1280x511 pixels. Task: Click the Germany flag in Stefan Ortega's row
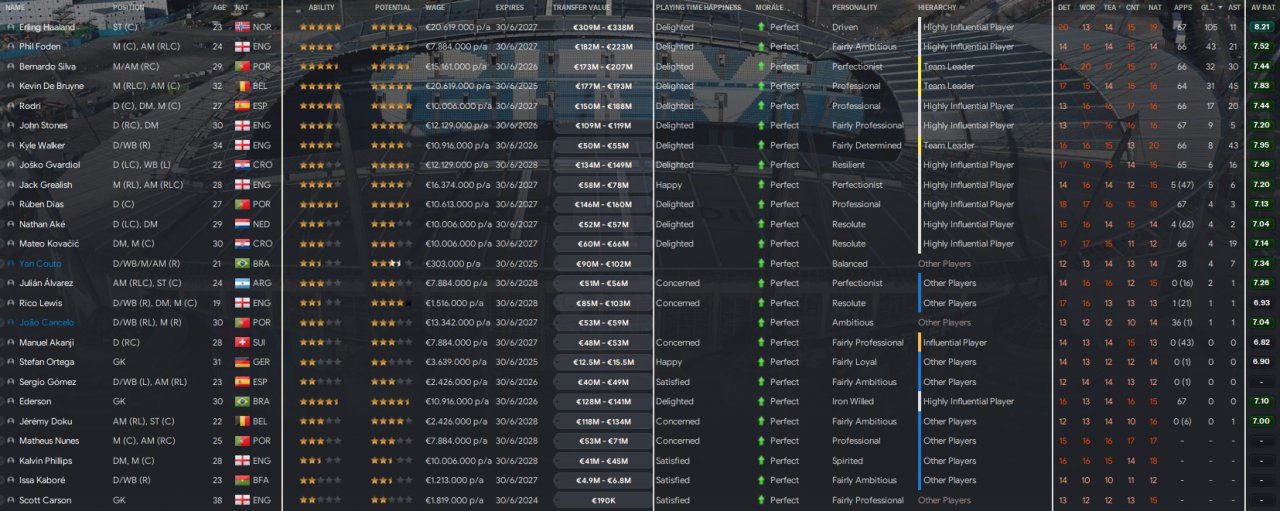(242, 362)
